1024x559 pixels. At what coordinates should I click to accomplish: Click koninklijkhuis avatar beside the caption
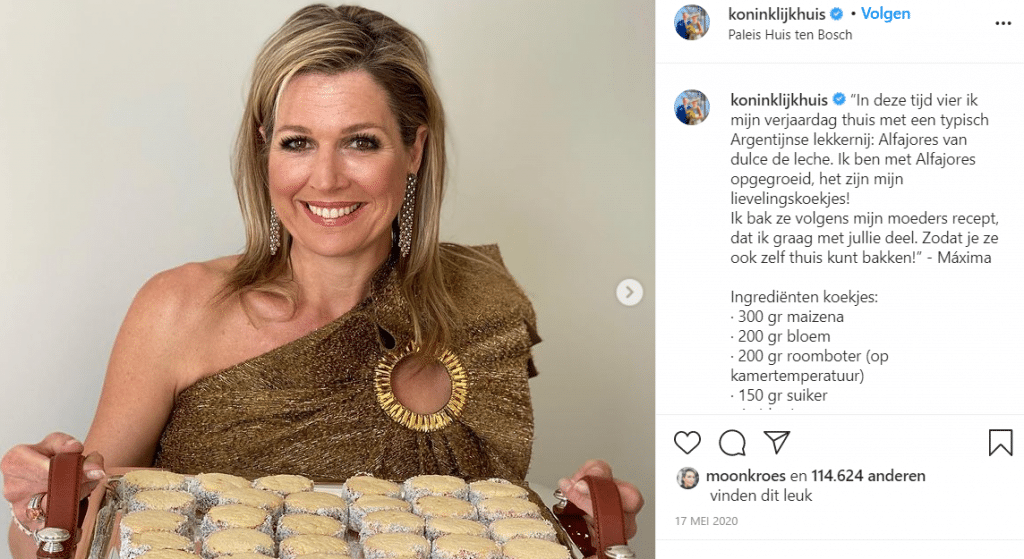692,107
